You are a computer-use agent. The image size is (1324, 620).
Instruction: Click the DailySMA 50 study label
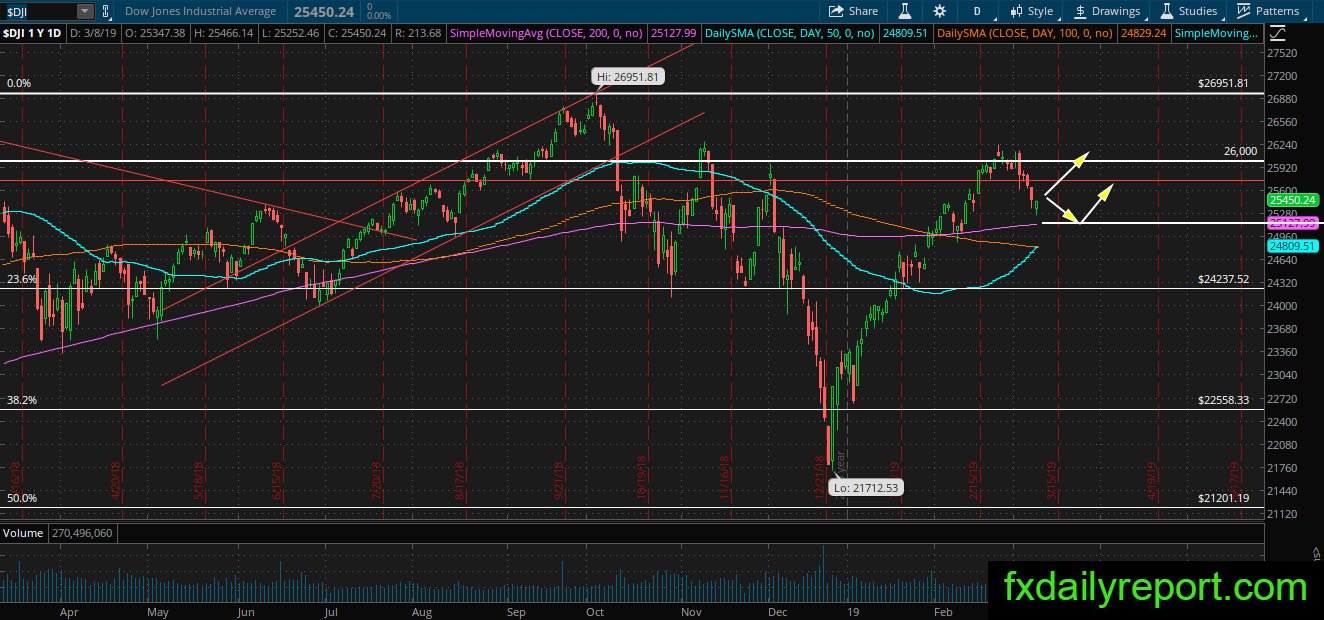(790, 33)
